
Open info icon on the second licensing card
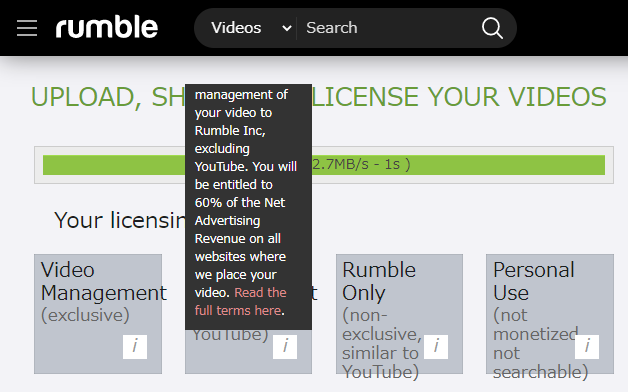pyautogui.click(x=285, y=347)
